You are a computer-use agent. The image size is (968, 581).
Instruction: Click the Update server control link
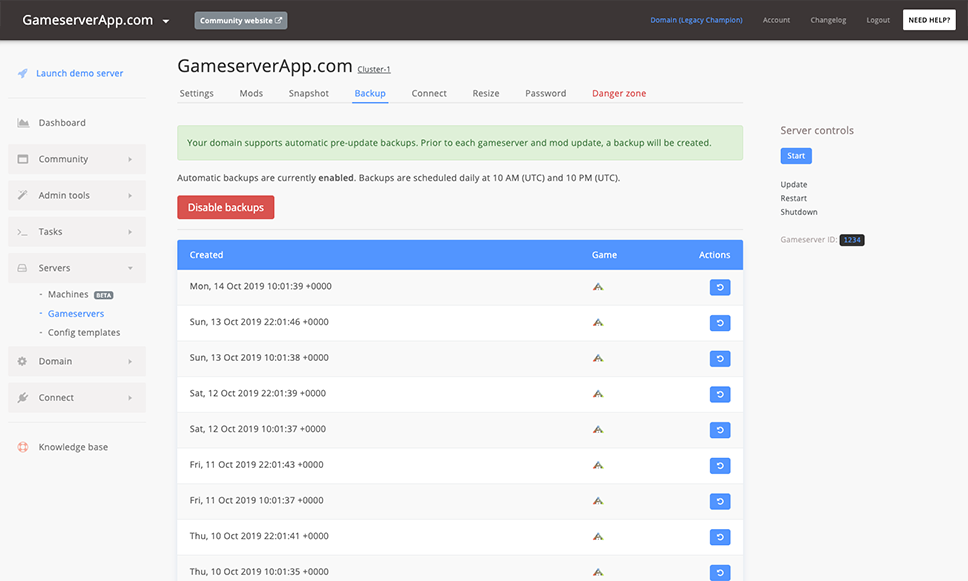point(793,185)
